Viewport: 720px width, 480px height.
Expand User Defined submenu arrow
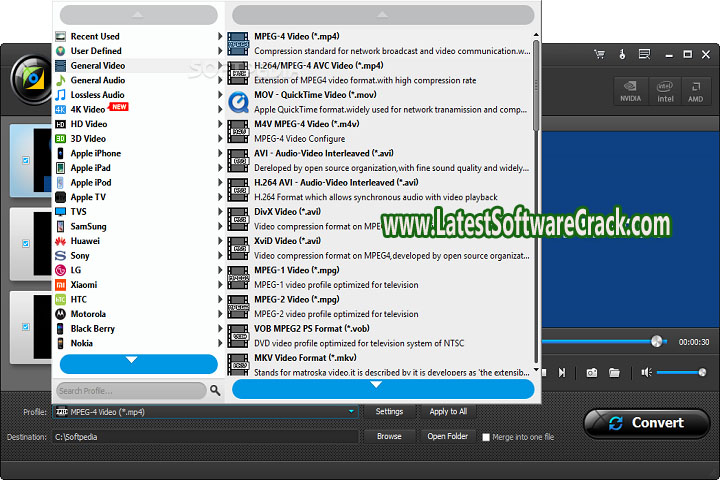click(x=220, y=51)
